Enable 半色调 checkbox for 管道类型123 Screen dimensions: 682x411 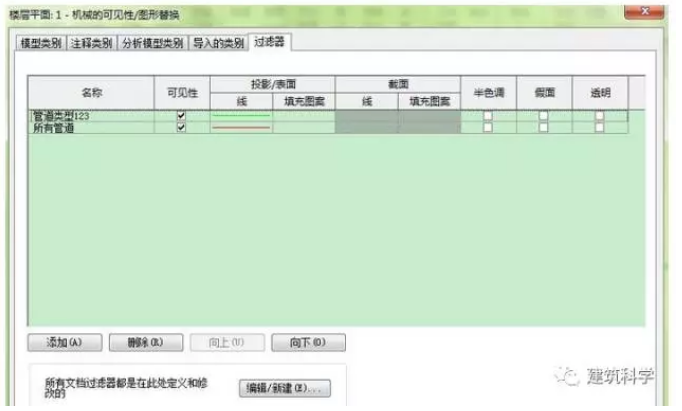pyautogui.click(x=488, y=116)
